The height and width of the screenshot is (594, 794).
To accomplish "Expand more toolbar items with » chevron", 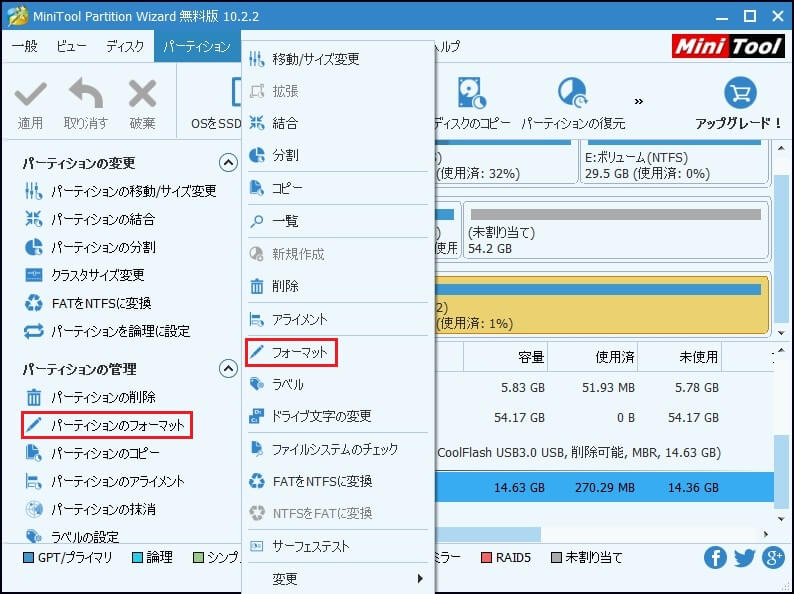I will 639,101.
